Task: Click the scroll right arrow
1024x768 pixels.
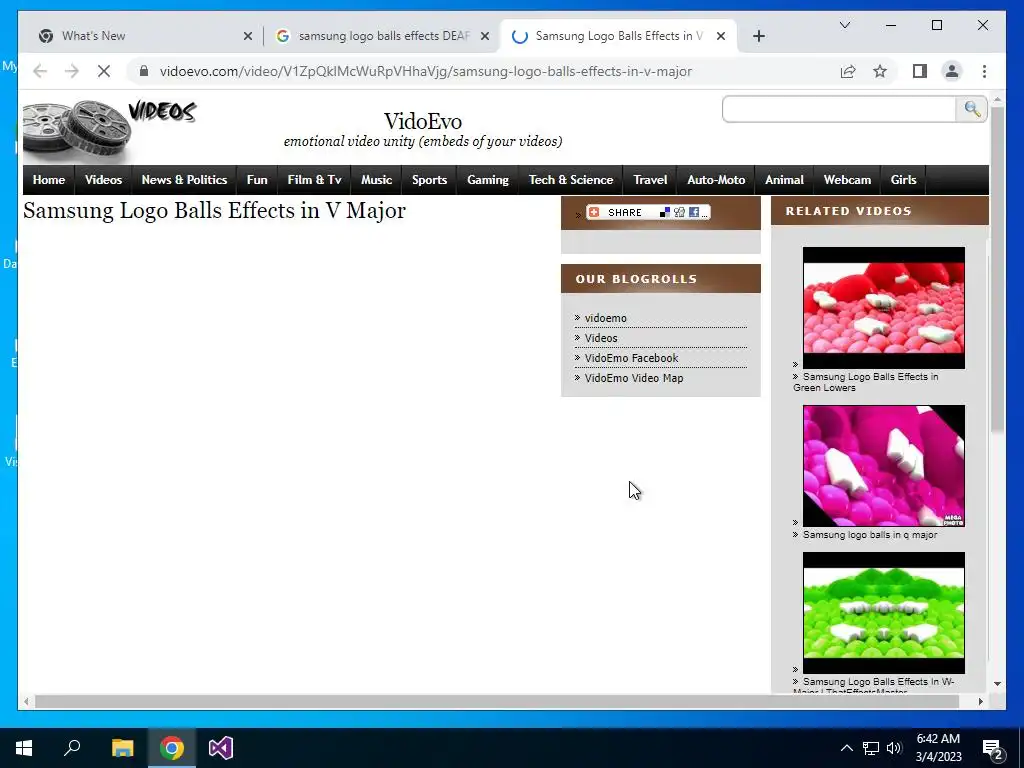Action: coord(980,701)
